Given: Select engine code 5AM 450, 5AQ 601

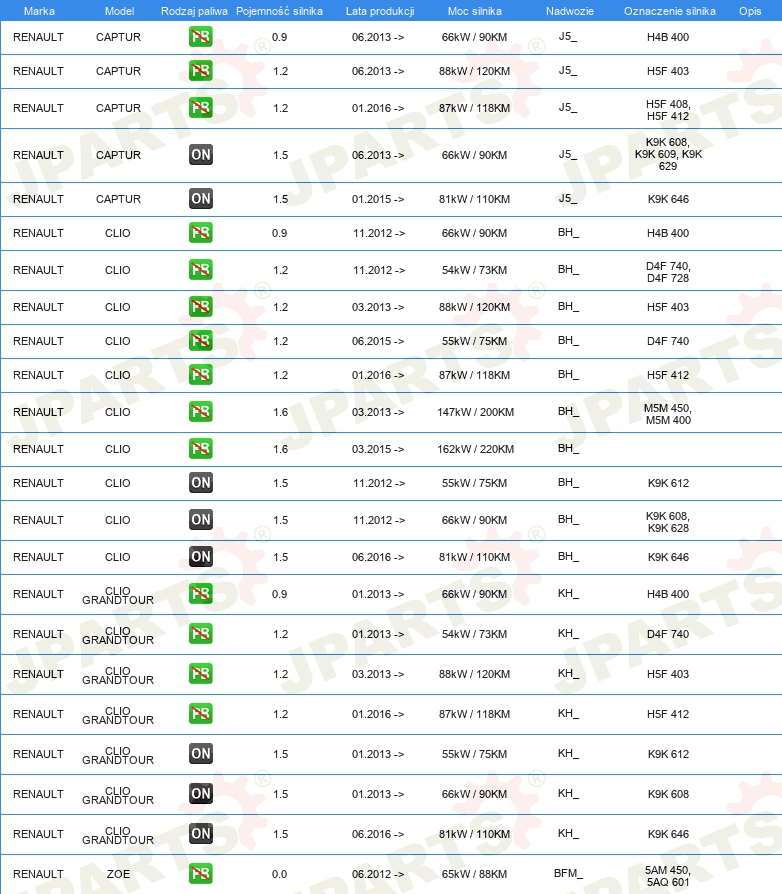Looking at the screenshot, I should 668,876.
